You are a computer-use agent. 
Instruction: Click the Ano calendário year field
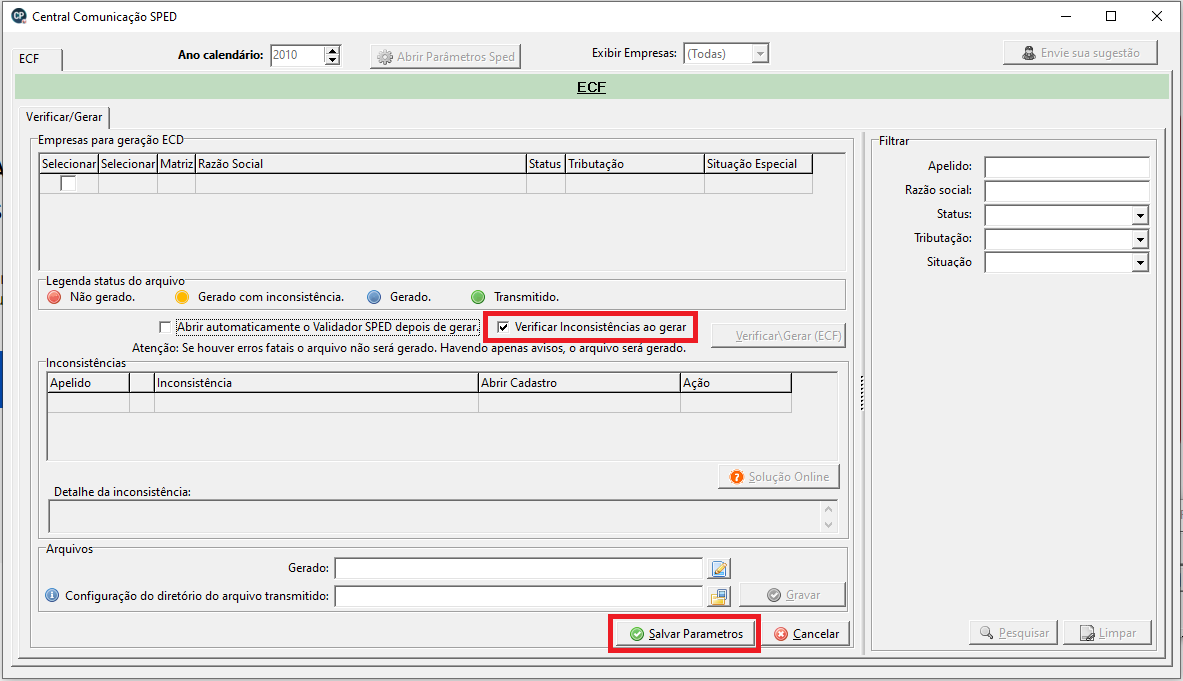[297, 55]
